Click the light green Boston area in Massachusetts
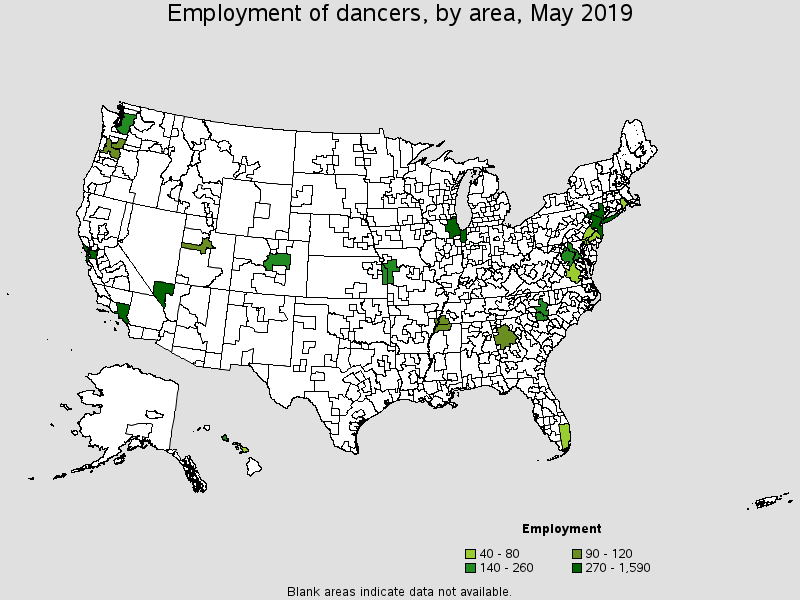This screenshot has height=600, width=800. tap(624, 202)
